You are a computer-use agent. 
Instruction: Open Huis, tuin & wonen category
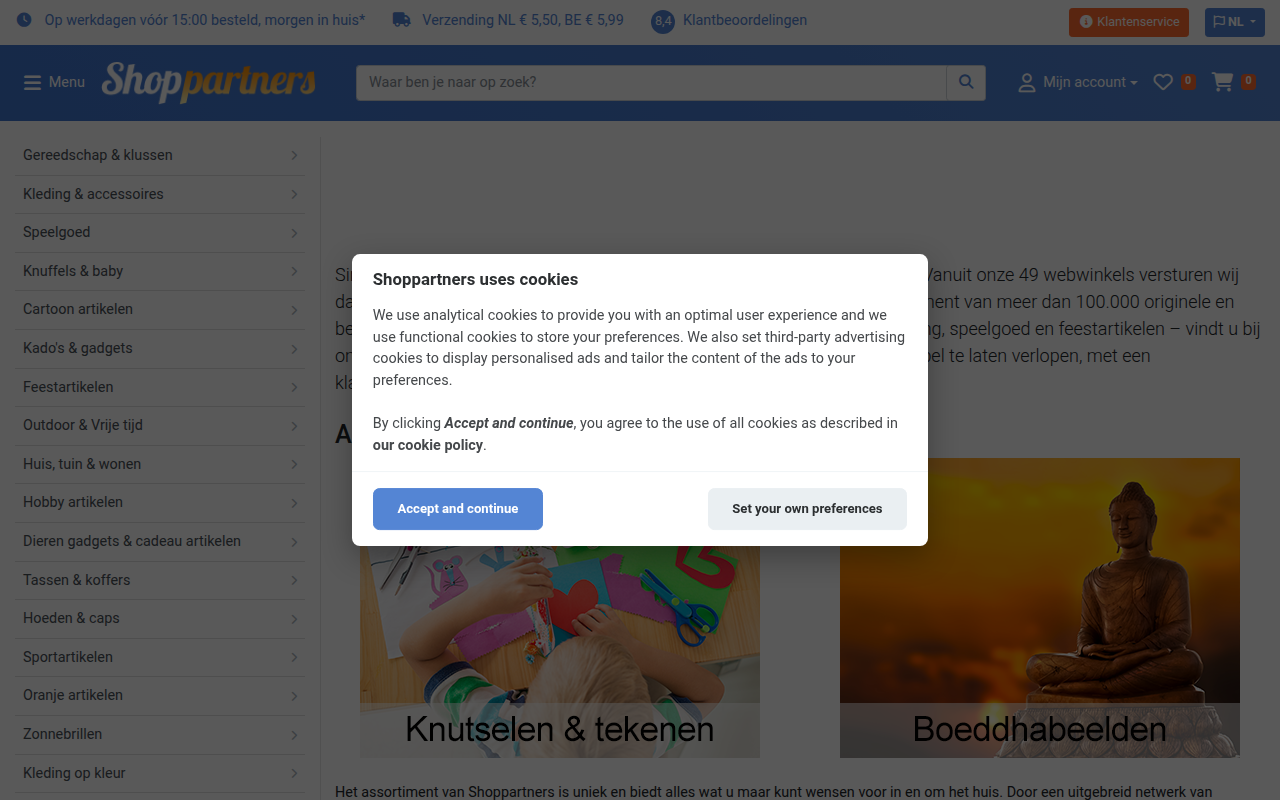pos(160,464)
